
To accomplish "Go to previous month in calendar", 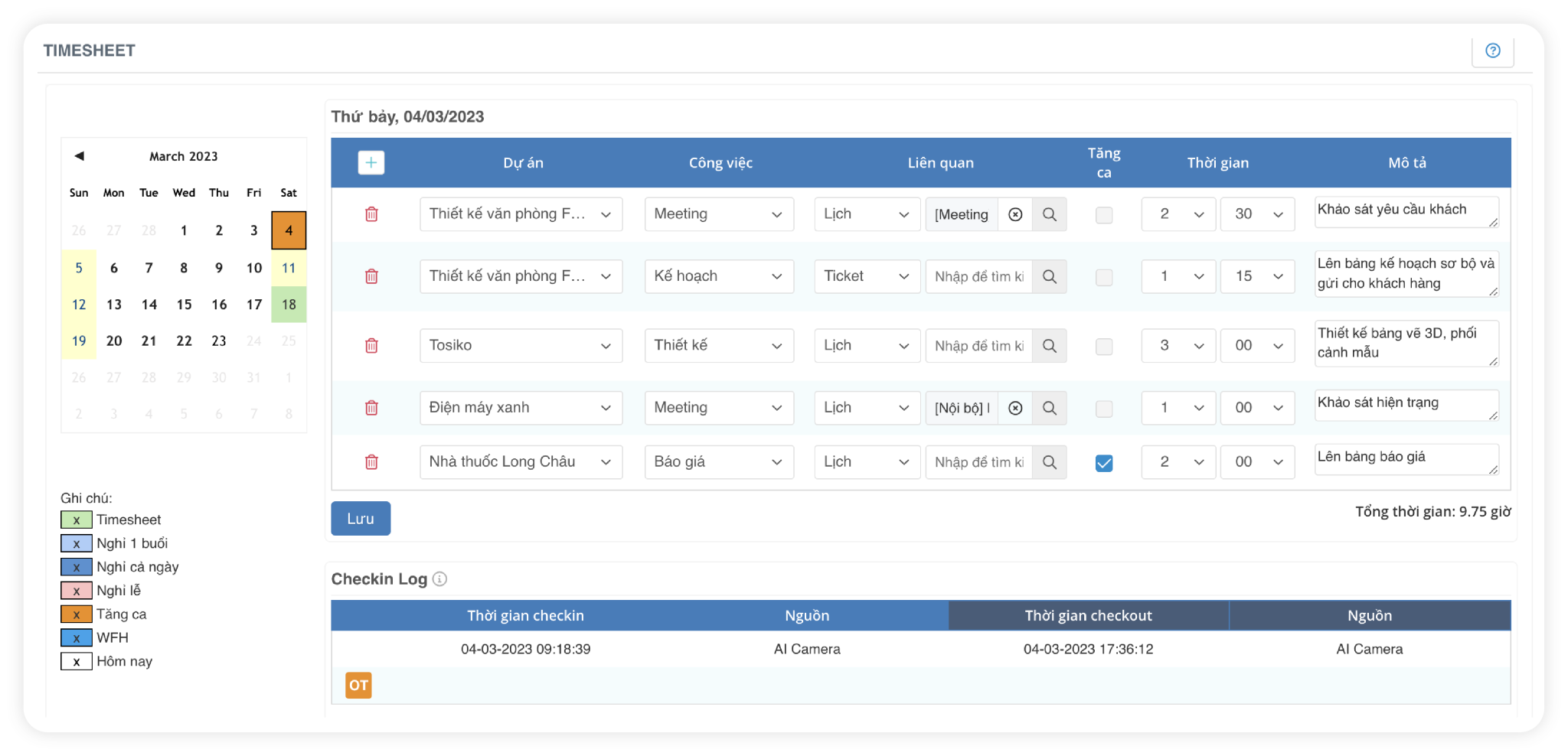I will [79, 156].
